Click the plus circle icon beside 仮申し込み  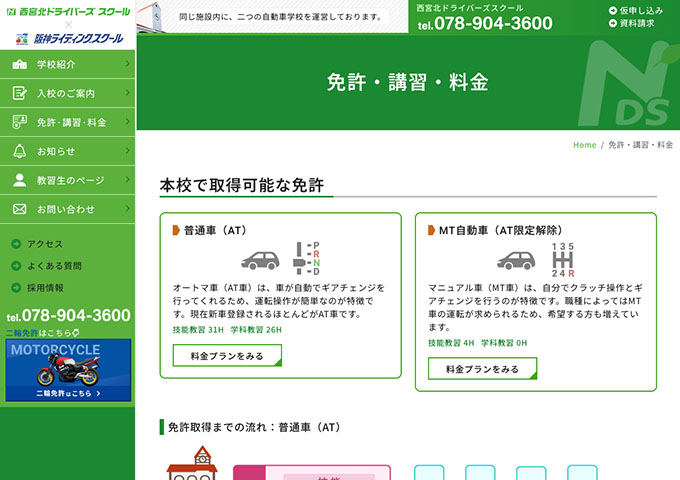[613, 10]
